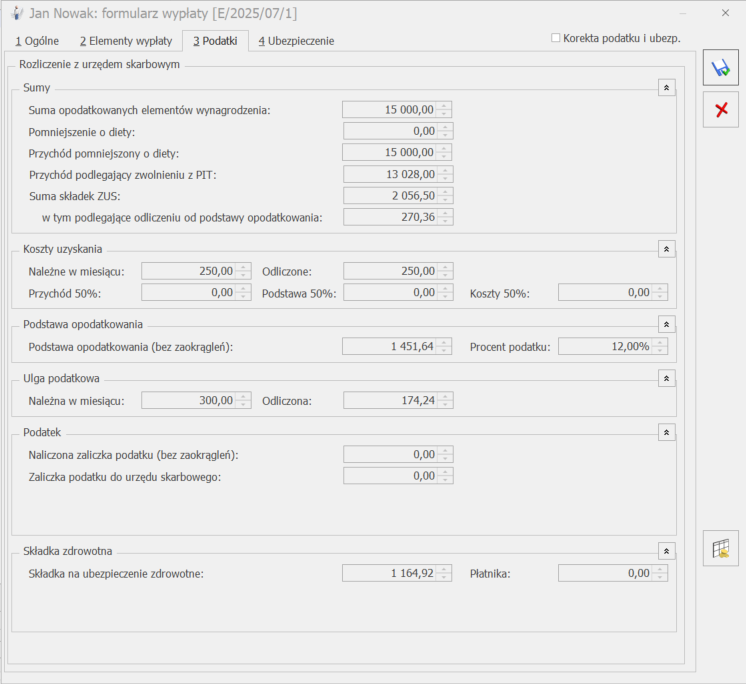
Task: Open the calculation table icon
Action: tap(721, 548)
